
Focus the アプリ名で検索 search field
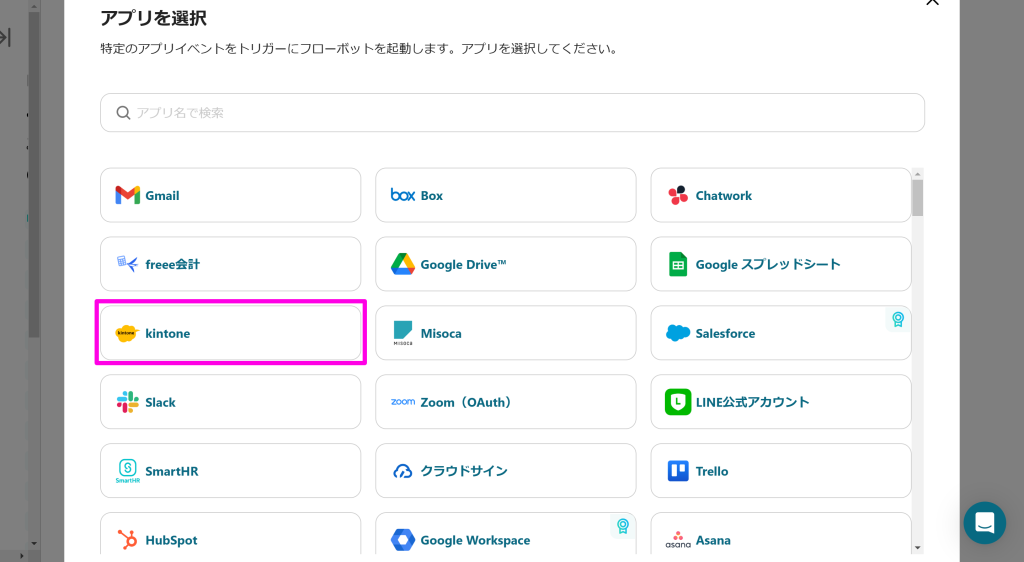(512, 112)
